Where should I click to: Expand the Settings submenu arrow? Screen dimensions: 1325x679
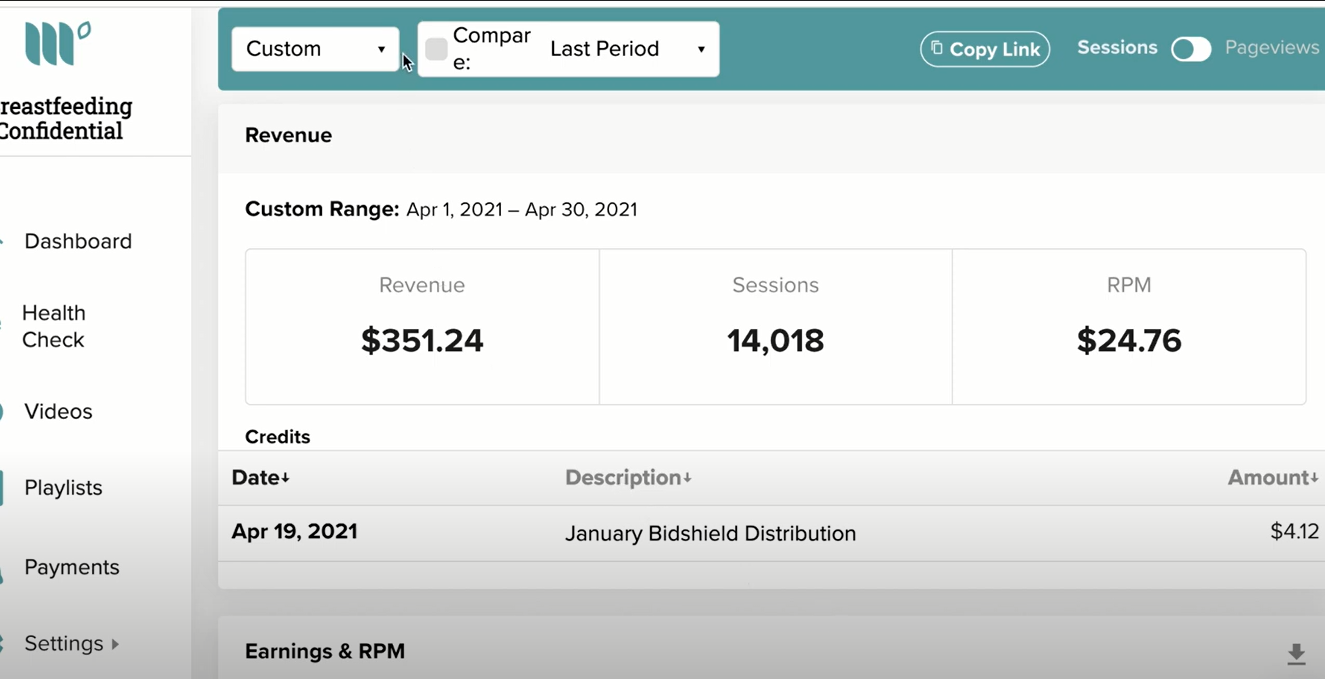click(x=115, y=644)
